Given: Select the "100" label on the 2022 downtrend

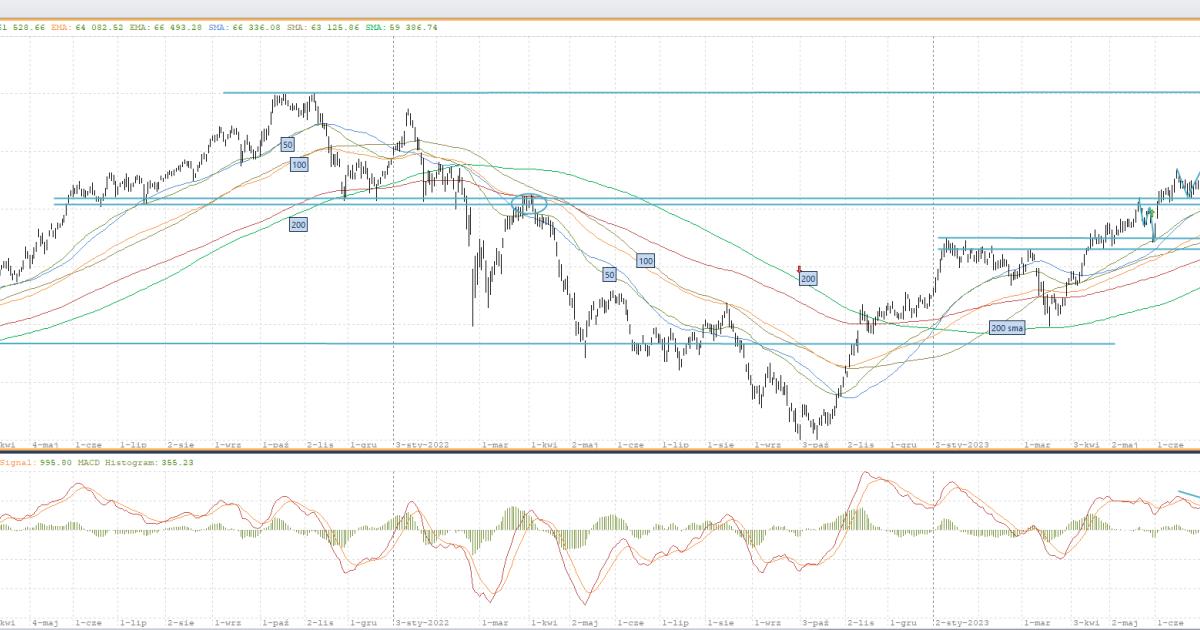Looking at the screenshot, I should coord(646,261).
